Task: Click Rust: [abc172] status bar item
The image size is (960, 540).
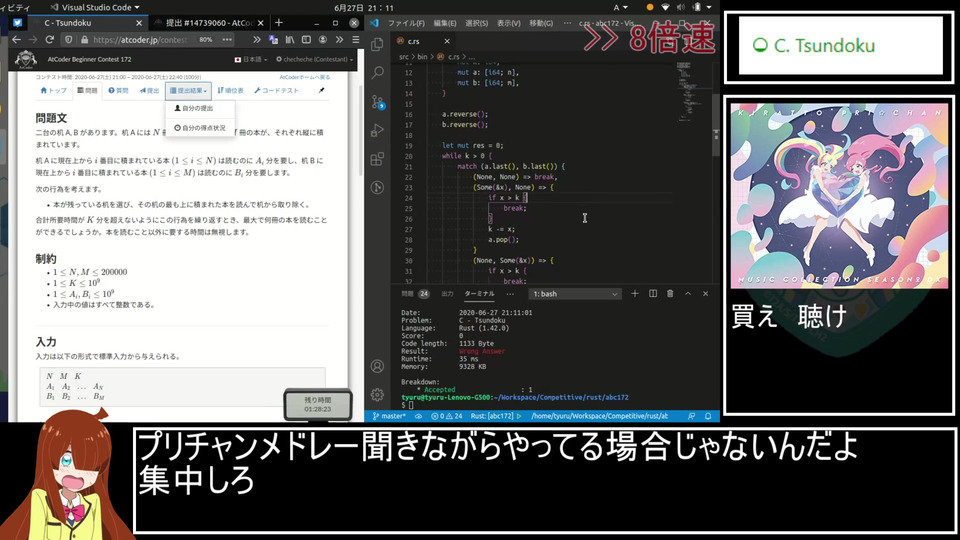Action: coord(496,416)
